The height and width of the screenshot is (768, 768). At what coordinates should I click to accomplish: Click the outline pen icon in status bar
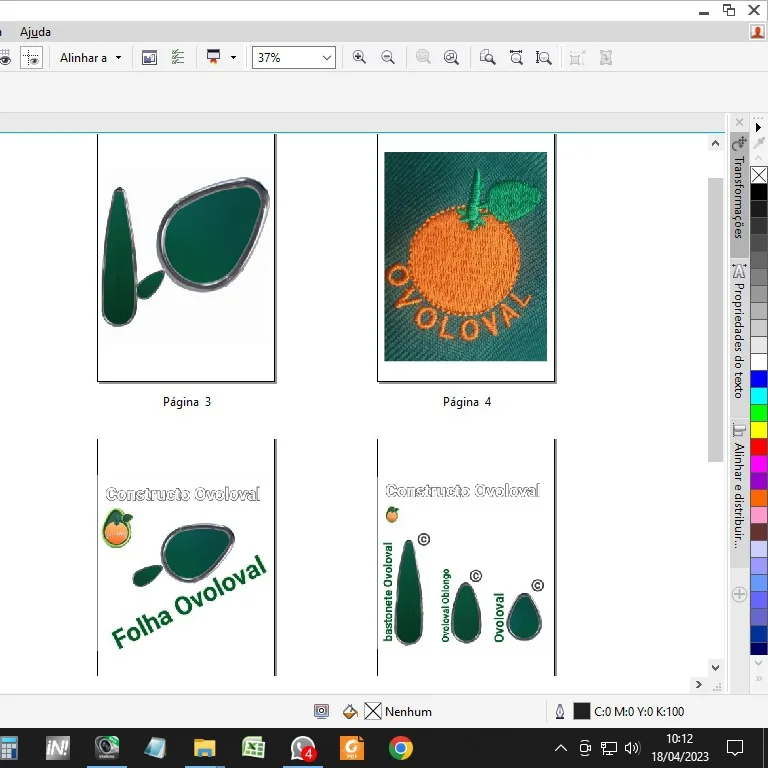(559, 711)
